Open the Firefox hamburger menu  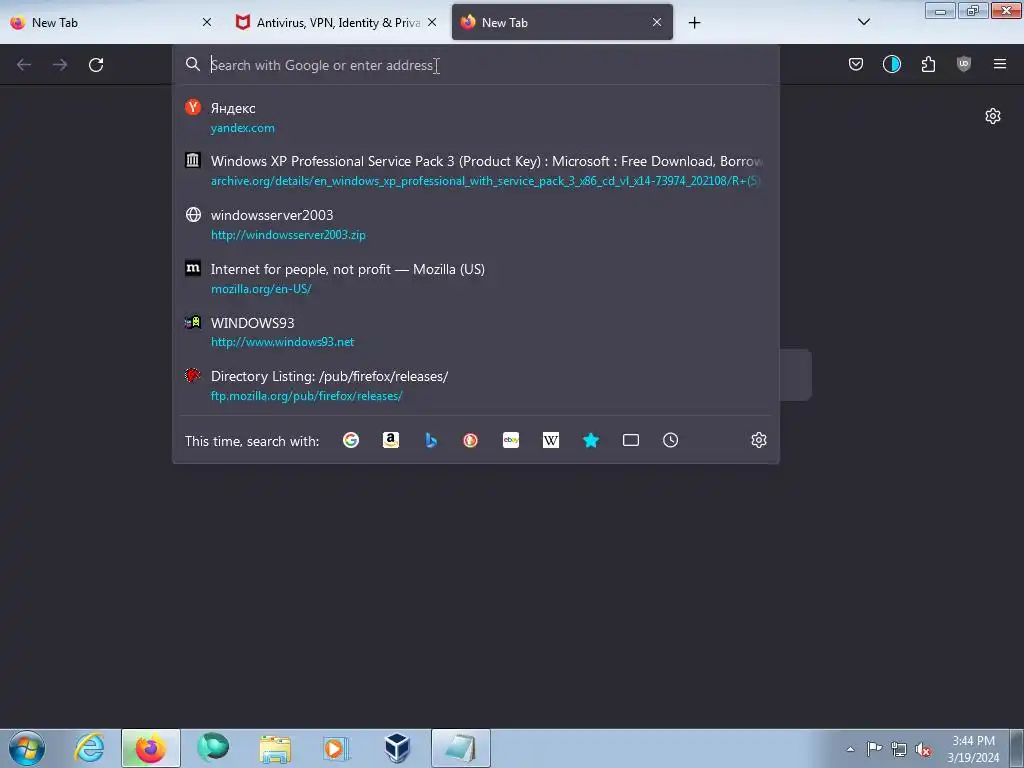point(1000,64)
